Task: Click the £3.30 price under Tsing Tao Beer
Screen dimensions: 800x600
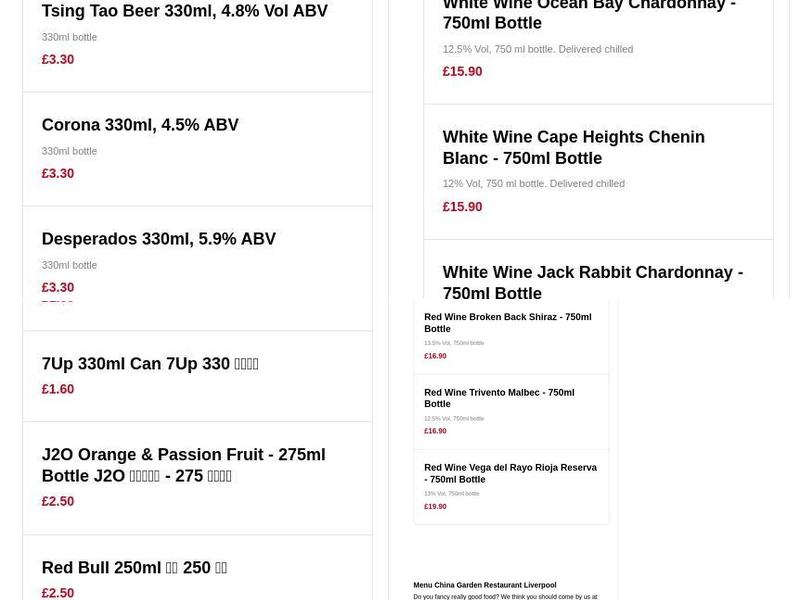Action: (x=58, y=60)
